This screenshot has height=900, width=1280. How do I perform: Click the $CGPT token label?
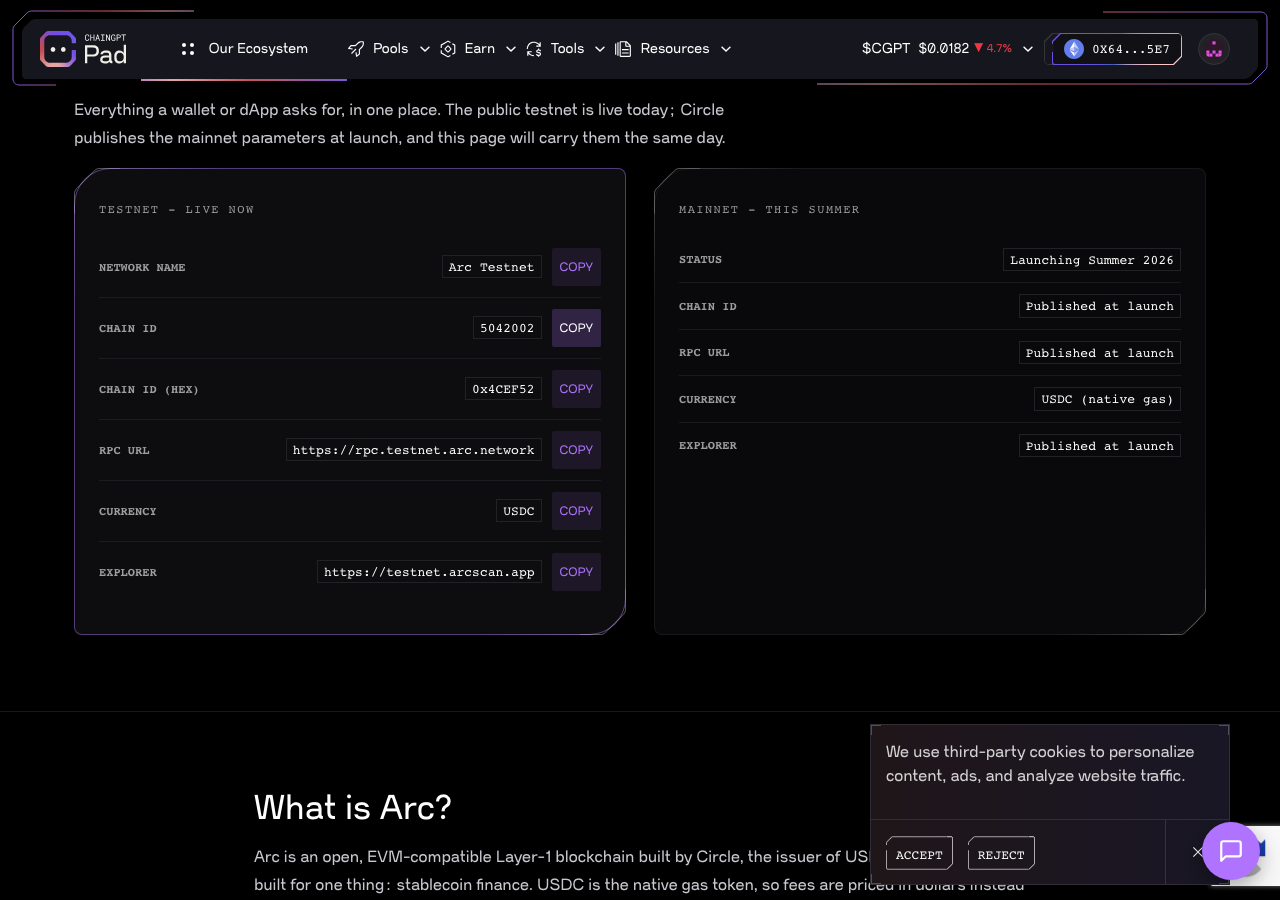point(886,49)
